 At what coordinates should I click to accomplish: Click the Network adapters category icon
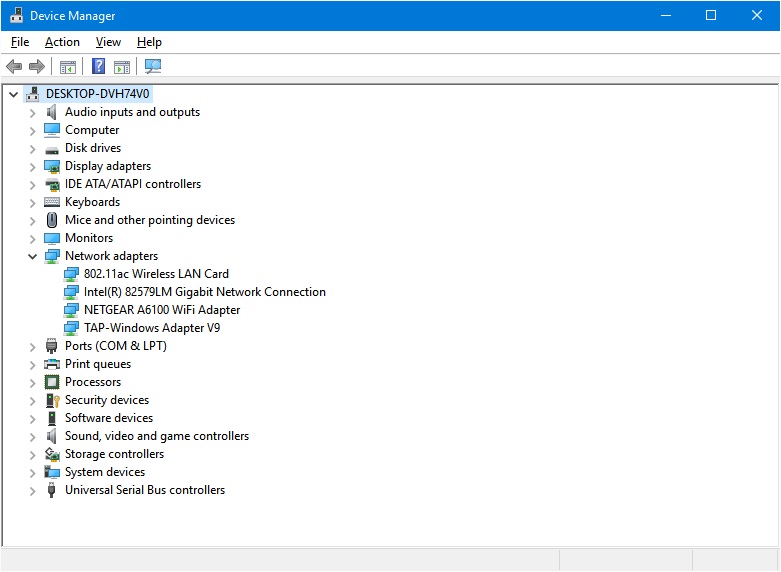coord(52,256)
